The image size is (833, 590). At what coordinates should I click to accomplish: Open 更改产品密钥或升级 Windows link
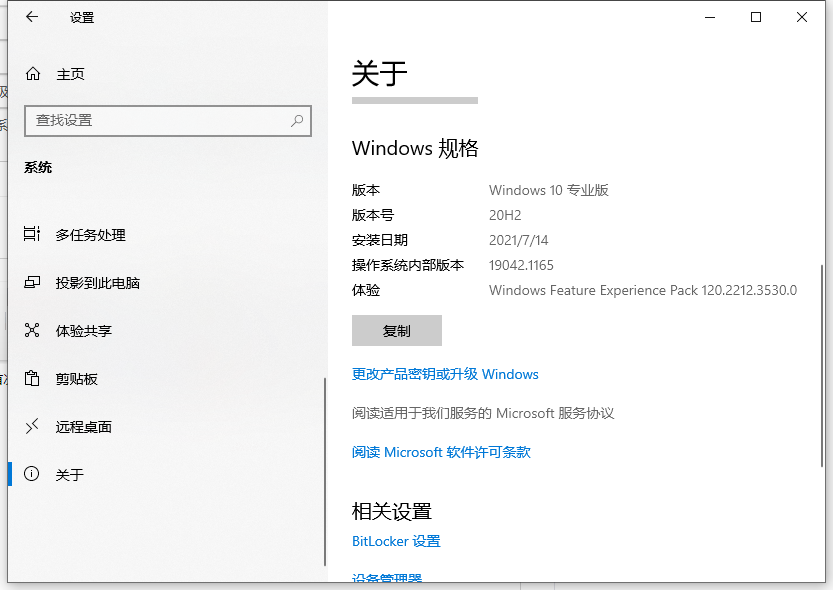pos(441,374)
